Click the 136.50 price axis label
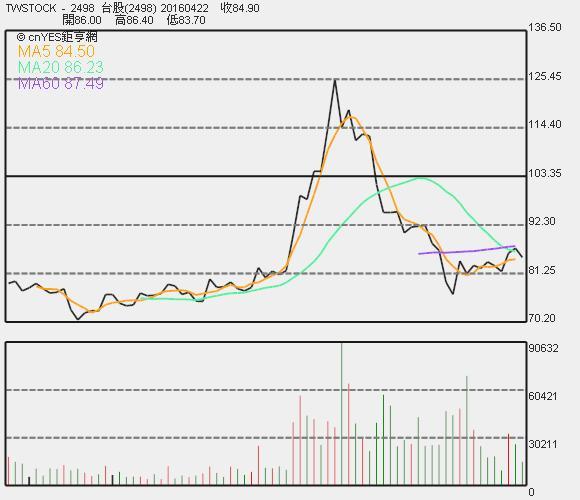The width and height of the screenshot is (580, 500). click(x=544, y=27)
